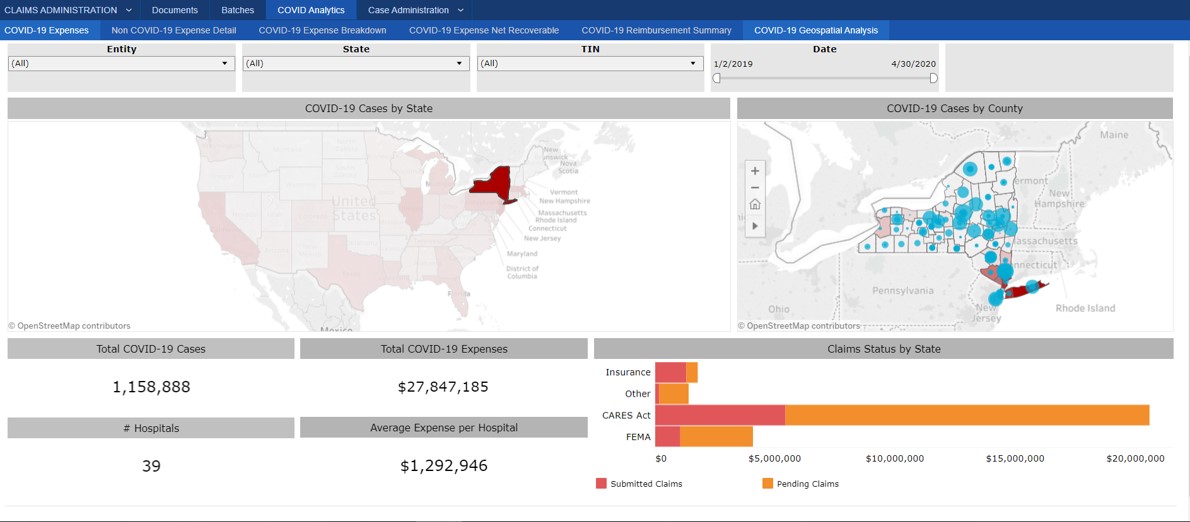The height and width of the screenshot is (522, 1190).
Task: Zoom in on the county map
Action: 754,170
